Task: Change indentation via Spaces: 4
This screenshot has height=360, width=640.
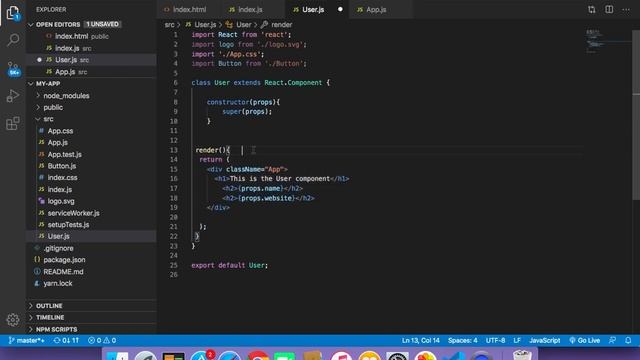Action: click(462, 340)
